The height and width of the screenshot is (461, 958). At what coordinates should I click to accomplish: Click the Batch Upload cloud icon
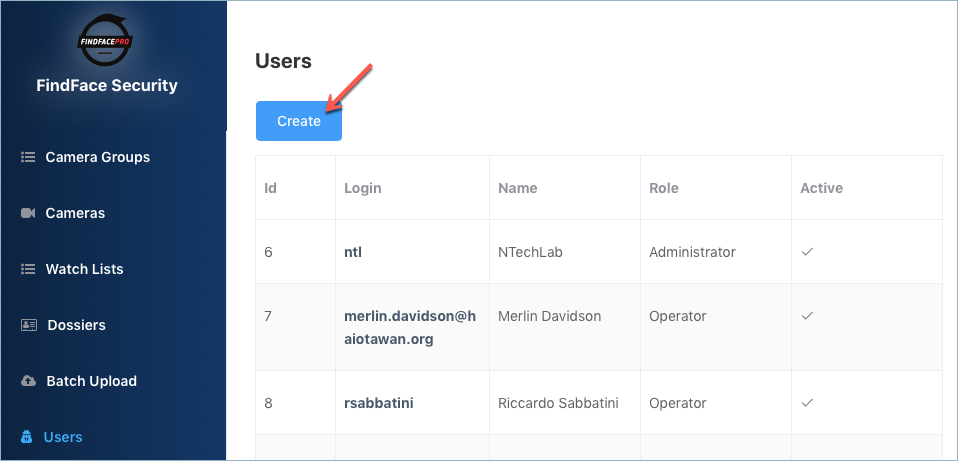click(29, 381)
